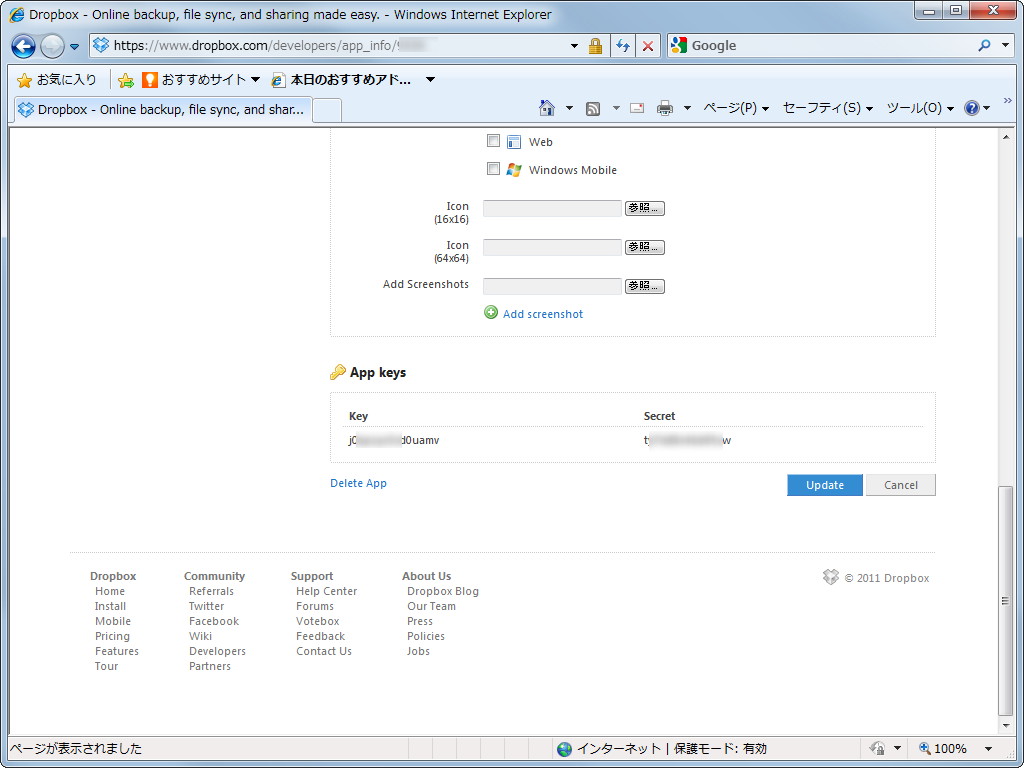This screenshot has width=1024, height=768.
Task: Open Favorites star お気に入り button
Action: 57,80
